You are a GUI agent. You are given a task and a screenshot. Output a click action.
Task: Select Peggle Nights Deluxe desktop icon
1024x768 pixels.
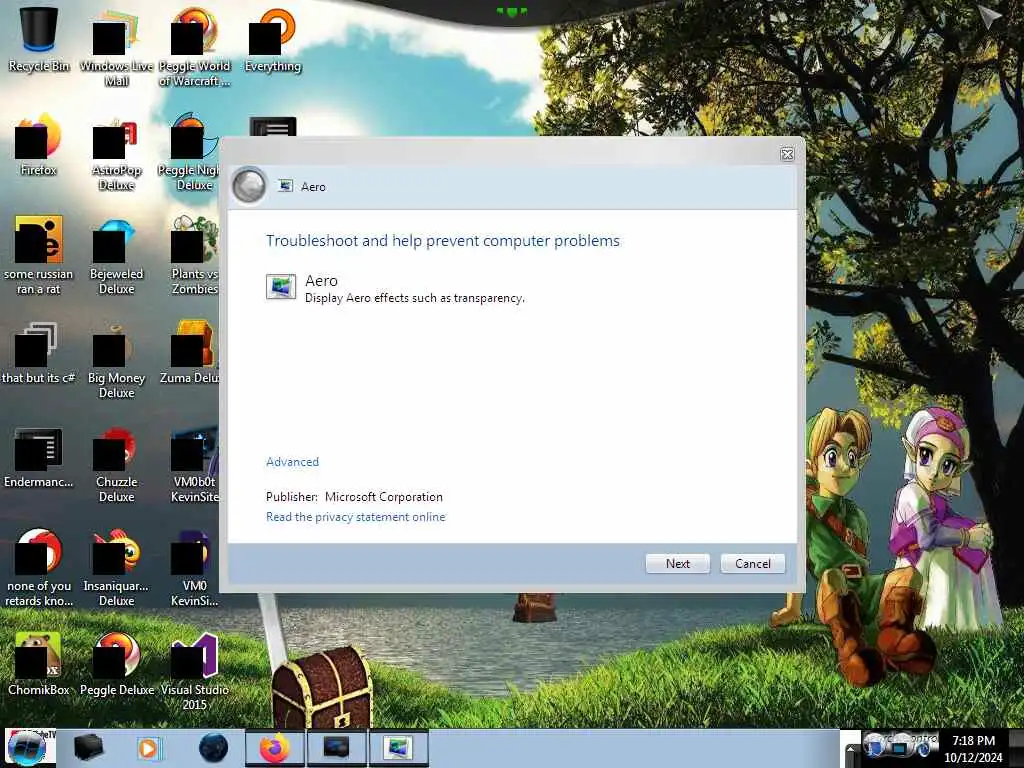coord(189,153)
